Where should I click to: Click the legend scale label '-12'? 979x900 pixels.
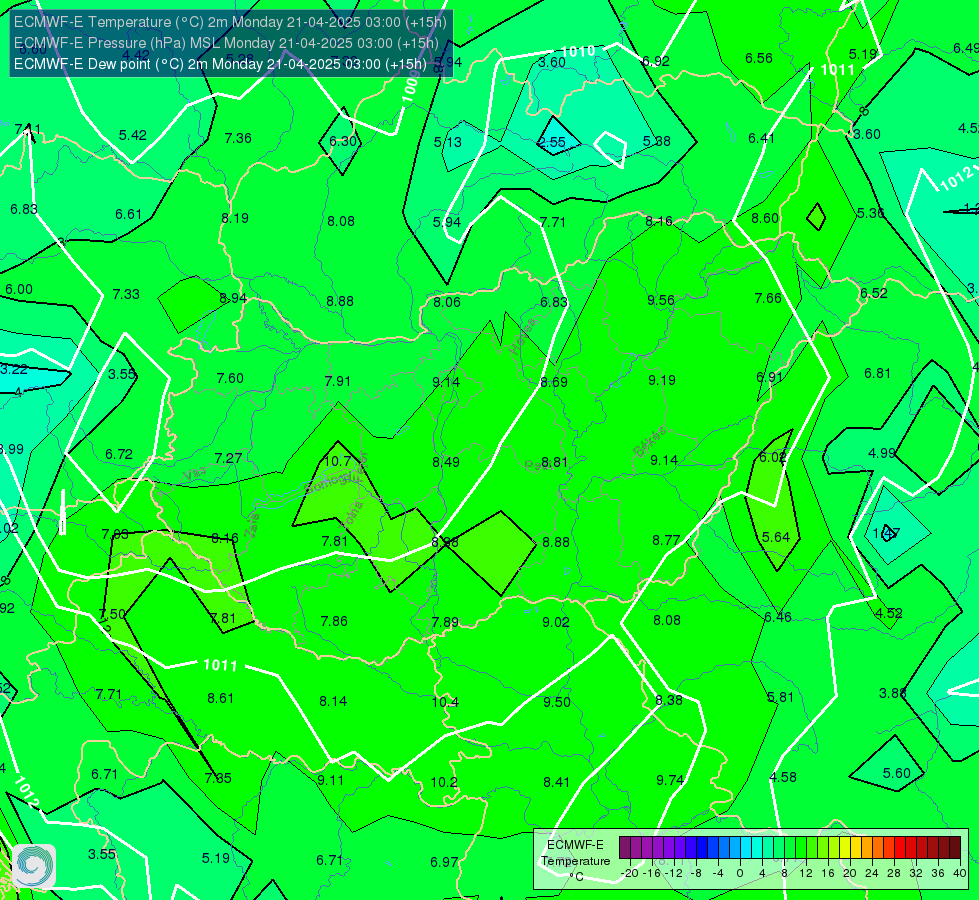tap(674, 873)
